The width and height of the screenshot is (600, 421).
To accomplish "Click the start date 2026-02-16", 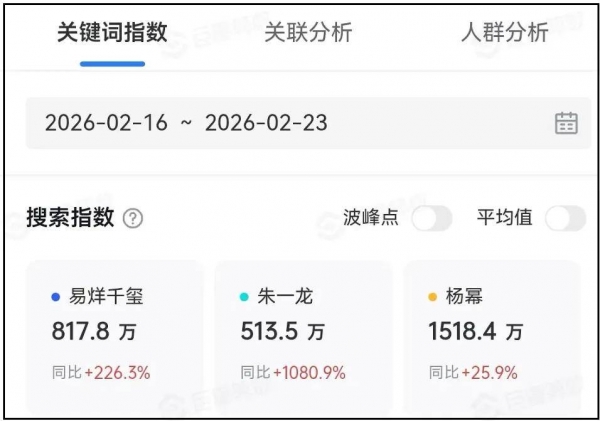I will coord(106,123).
